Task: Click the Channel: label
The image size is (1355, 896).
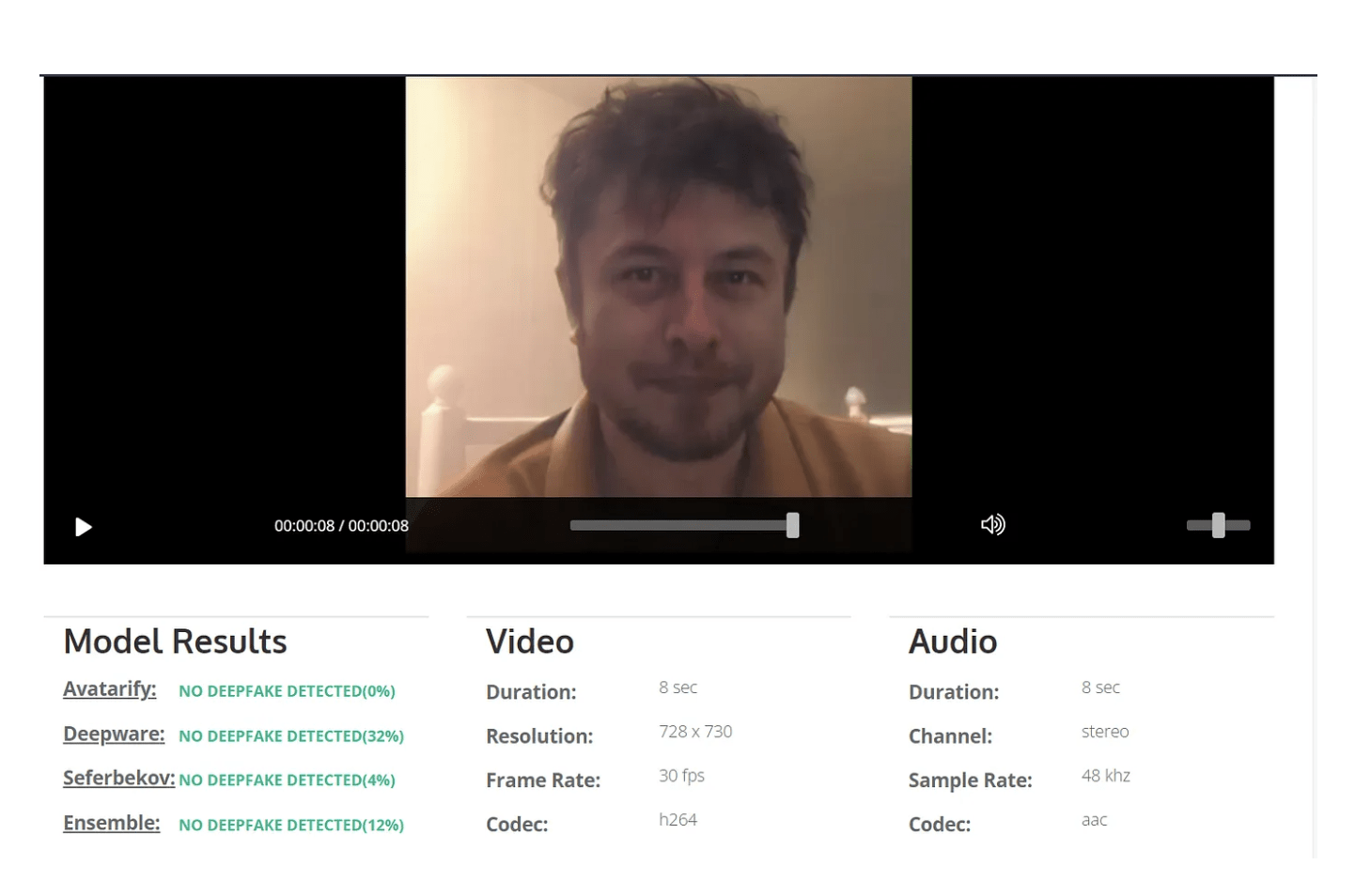Action: pos(950,736)
